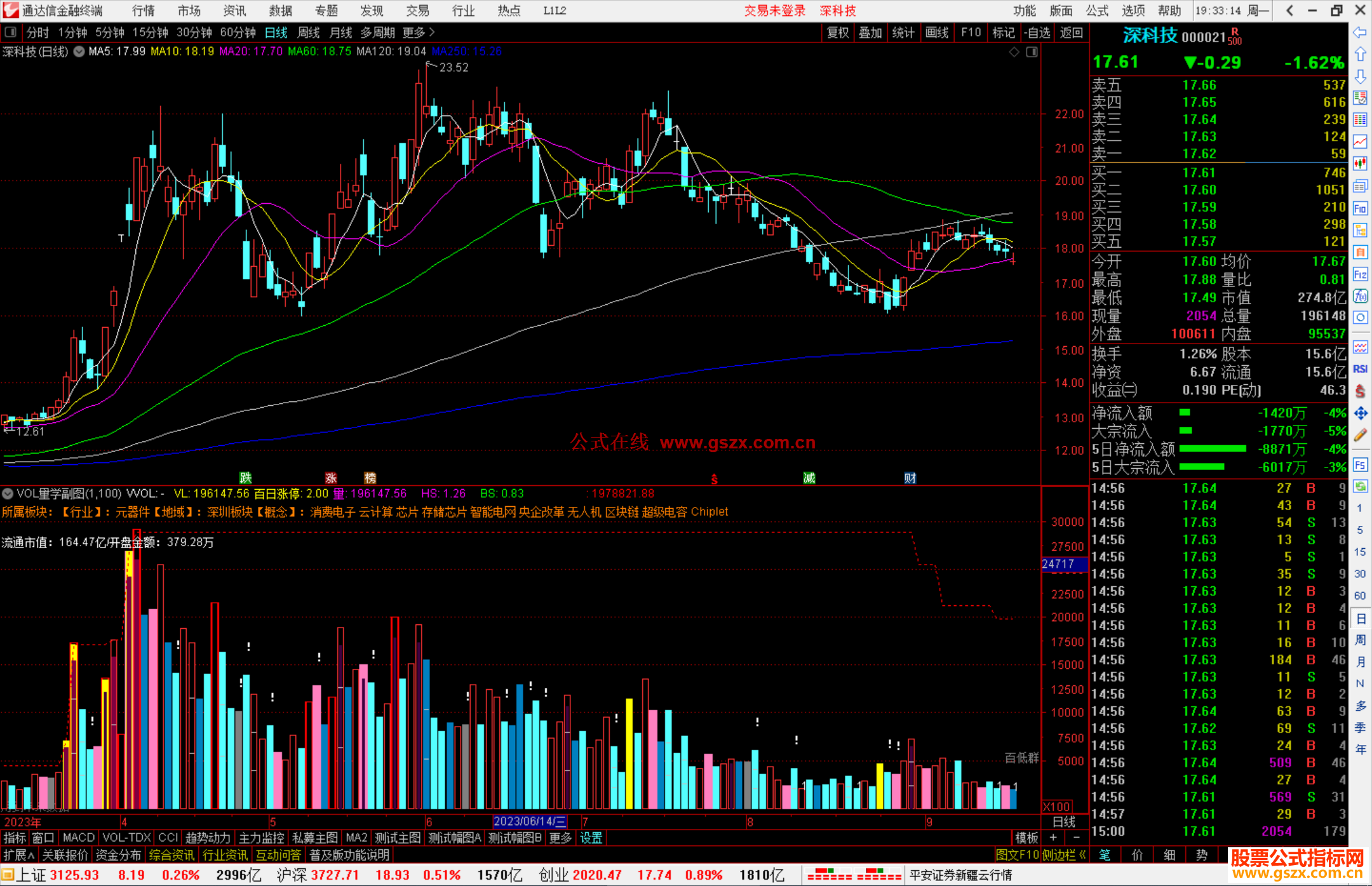The height and width of the screenshot is (886, 1372).
Task: Click the RSI indicator sidebar icon
Action: coord(1360,369)
